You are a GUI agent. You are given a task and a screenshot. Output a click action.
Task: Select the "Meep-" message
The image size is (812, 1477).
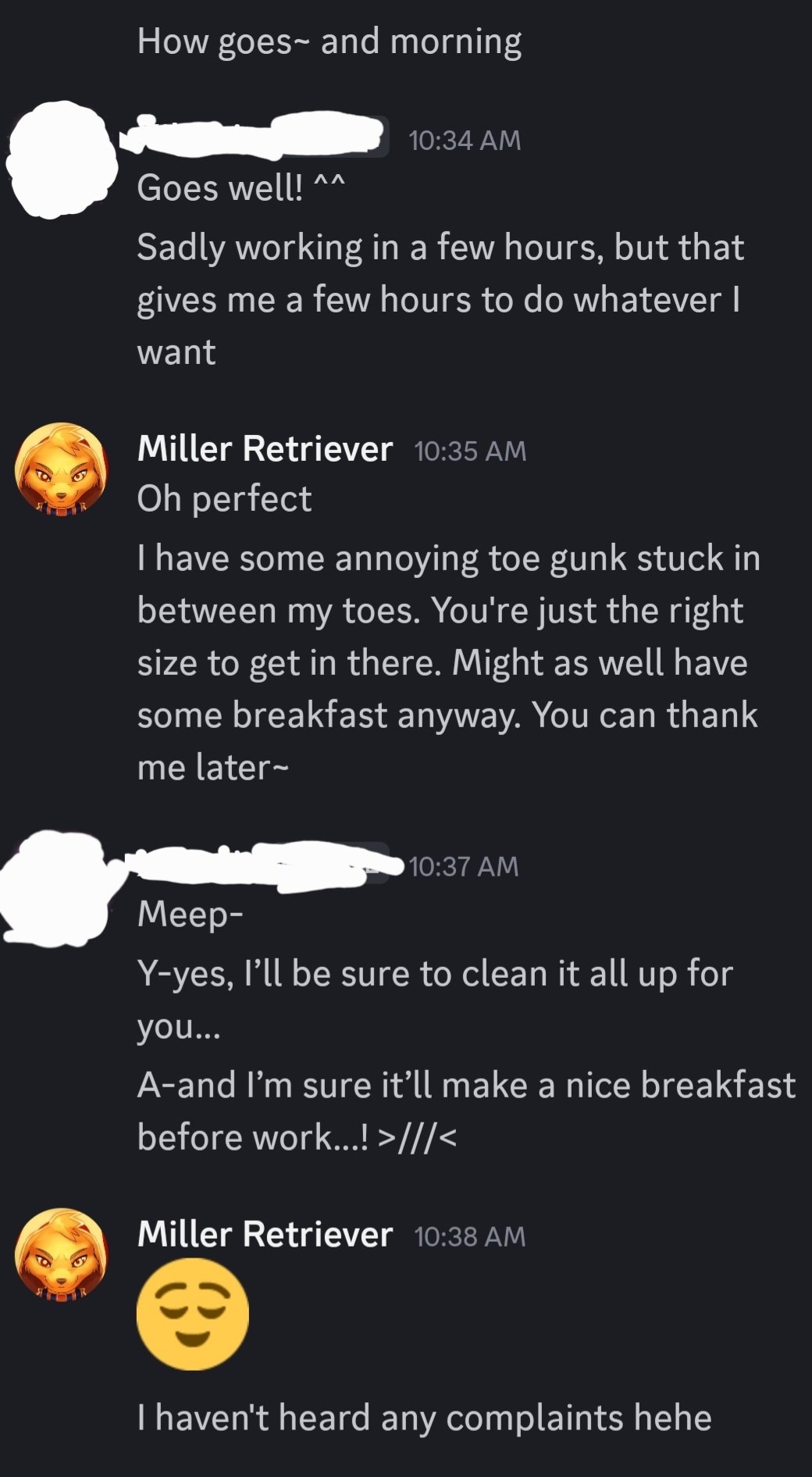190,913
